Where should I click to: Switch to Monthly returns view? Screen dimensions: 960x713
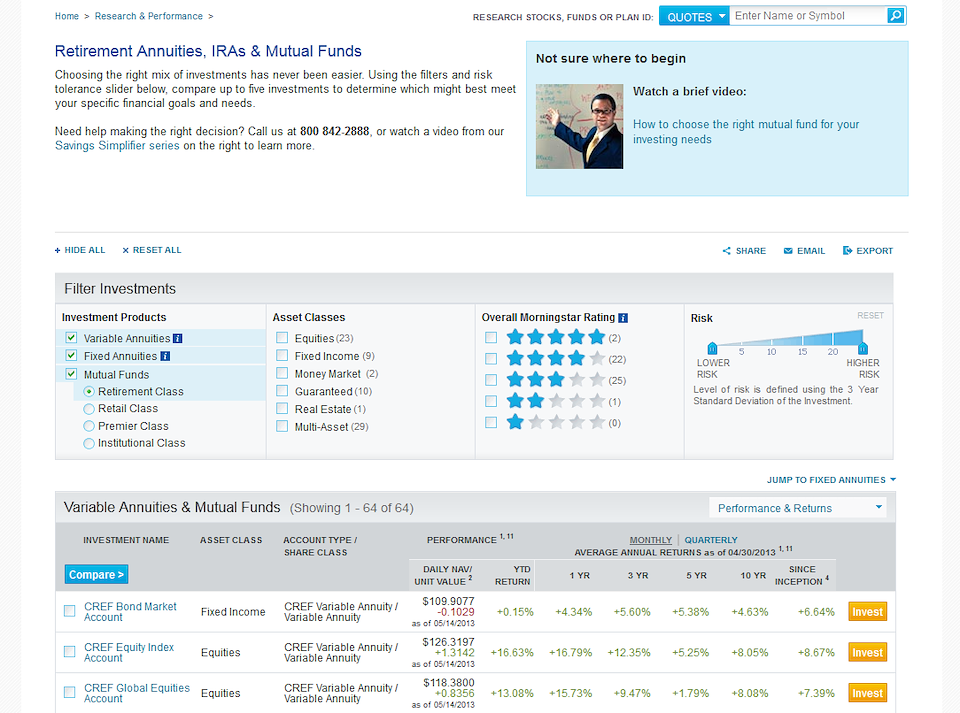[x=651, y=540]
